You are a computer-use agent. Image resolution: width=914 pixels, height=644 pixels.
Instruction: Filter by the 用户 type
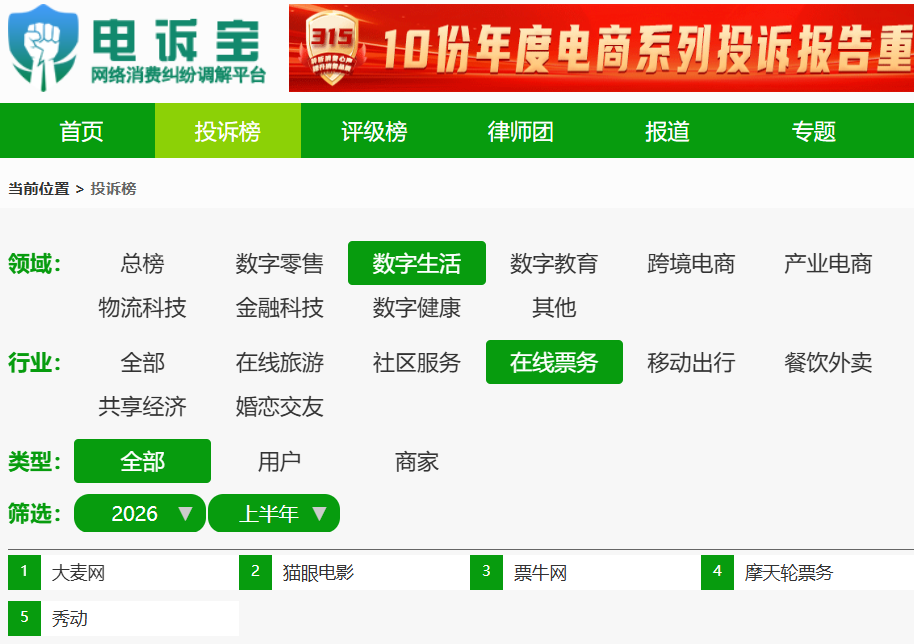279,461
